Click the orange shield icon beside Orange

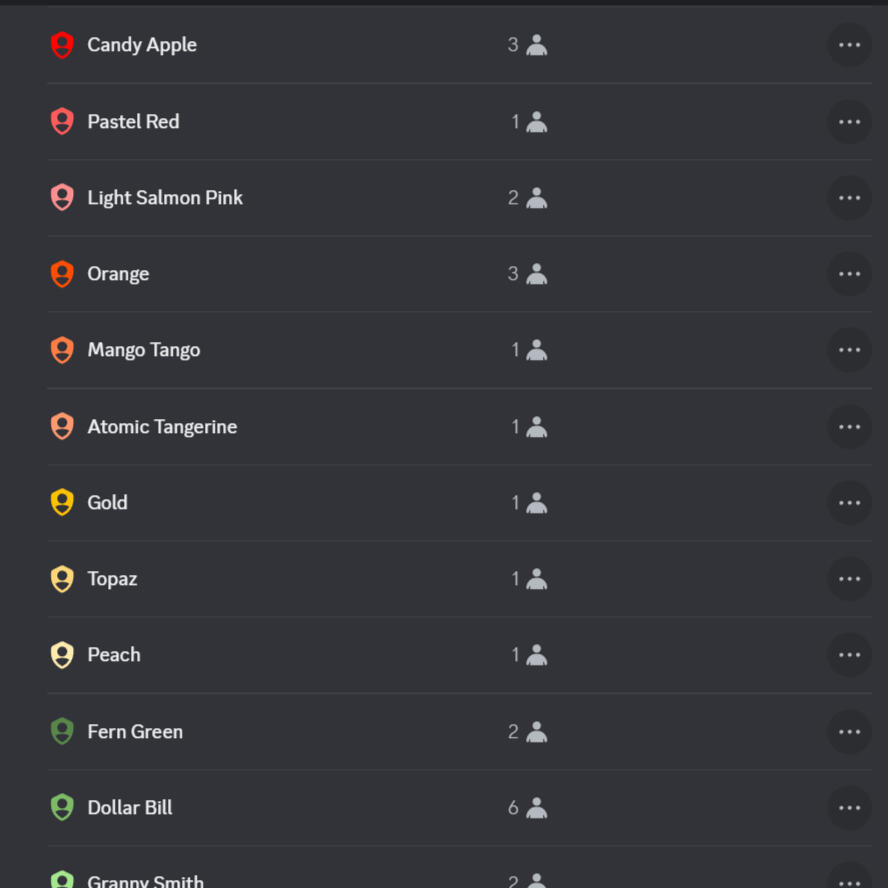[62, 274]
